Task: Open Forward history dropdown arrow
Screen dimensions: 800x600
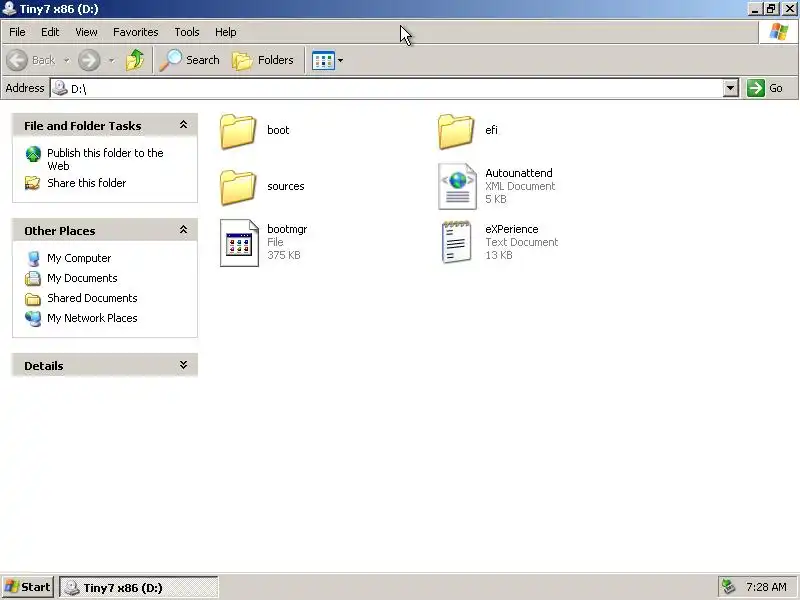Action: tap(111, 61)
